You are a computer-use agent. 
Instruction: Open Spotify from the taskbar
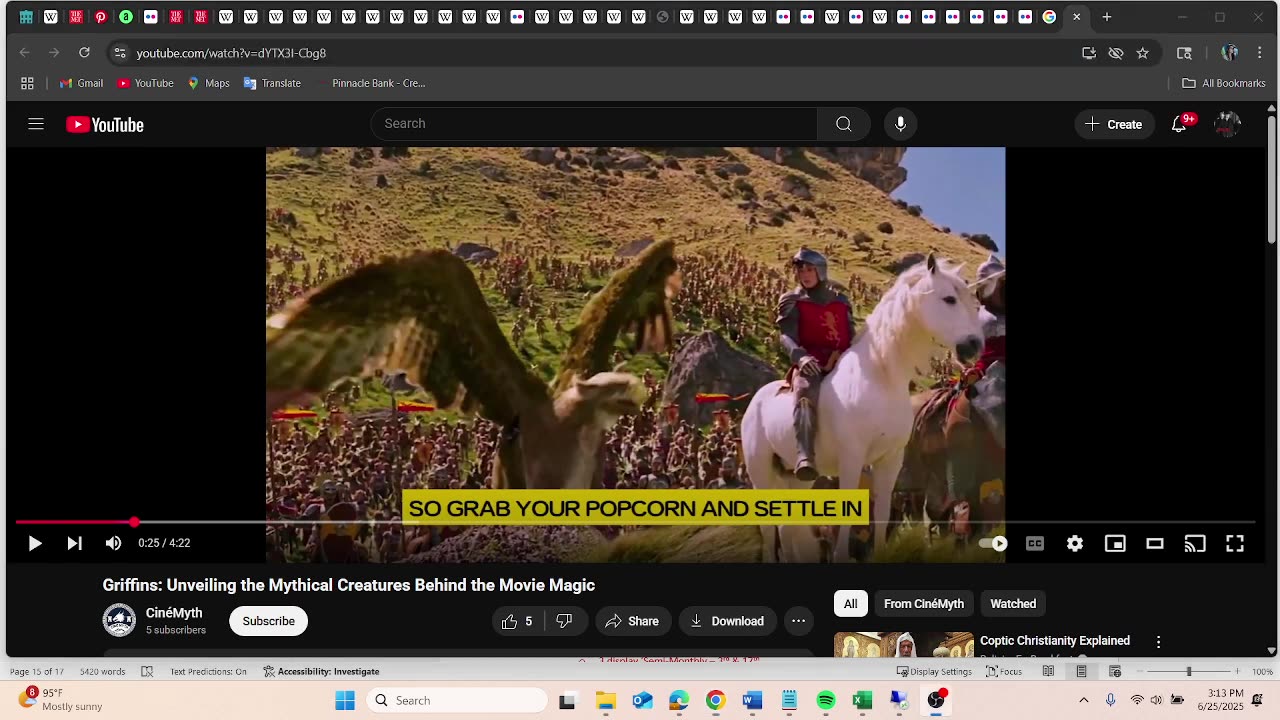[826, 700]
